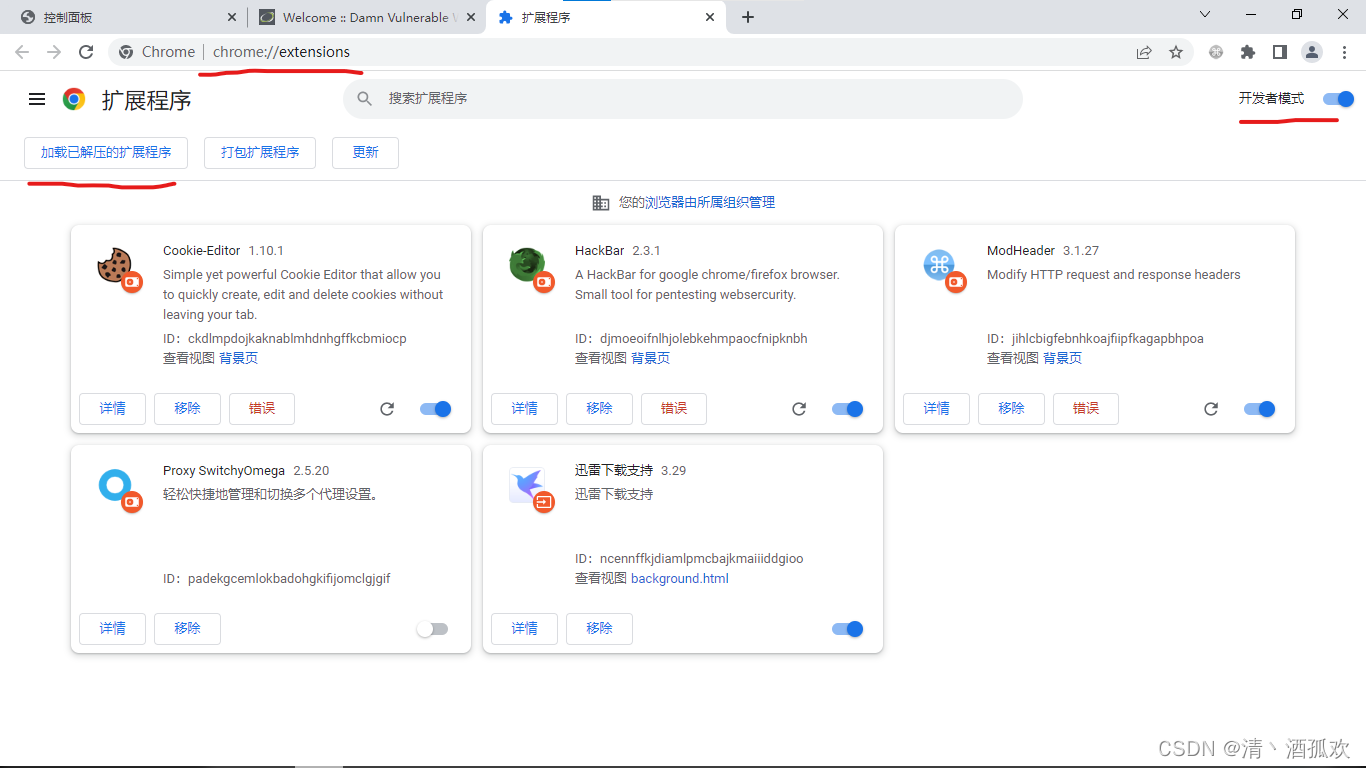Click 移除 for Proxy SwitchyOmega
1366x768 pixels.
(187, 629)
